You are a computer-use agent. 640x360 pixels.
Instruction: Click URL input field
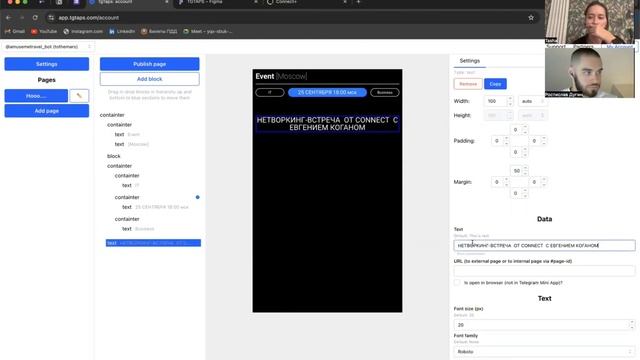[x=544, y=271]
